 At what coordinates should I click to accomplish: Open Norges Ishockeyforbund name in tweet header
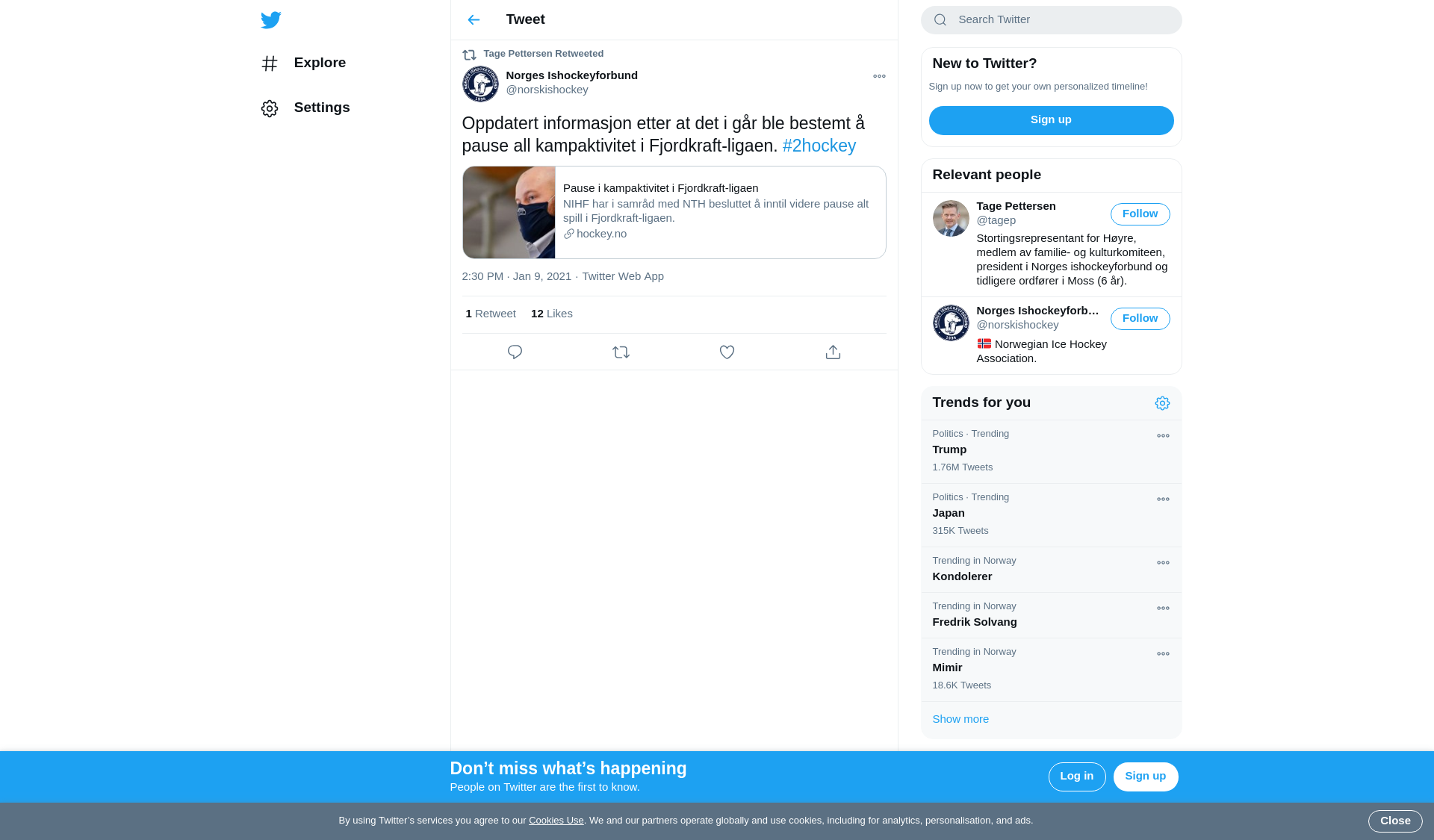coord(571,75)
